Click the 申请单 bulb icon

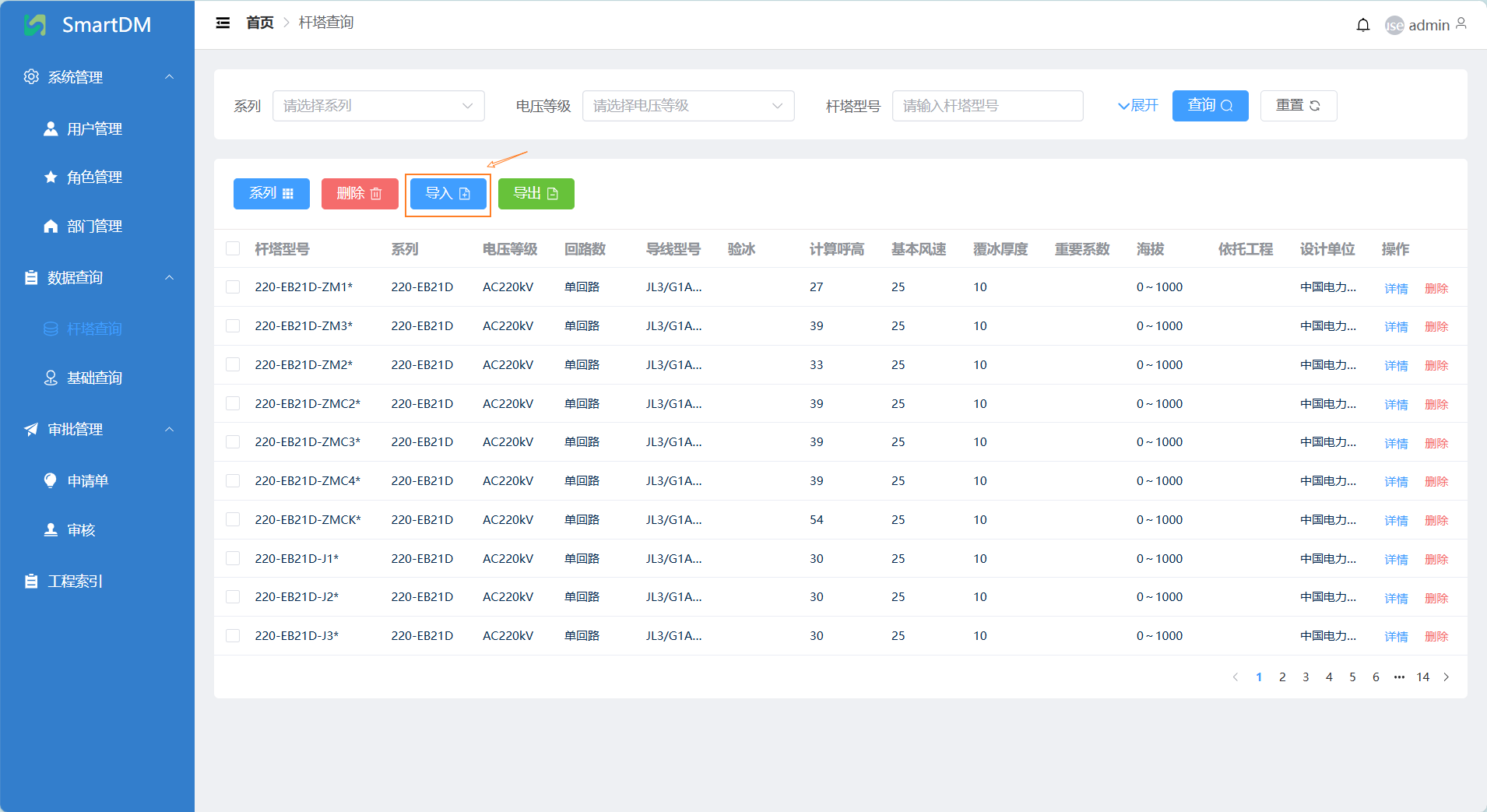(x=51, y=480)
